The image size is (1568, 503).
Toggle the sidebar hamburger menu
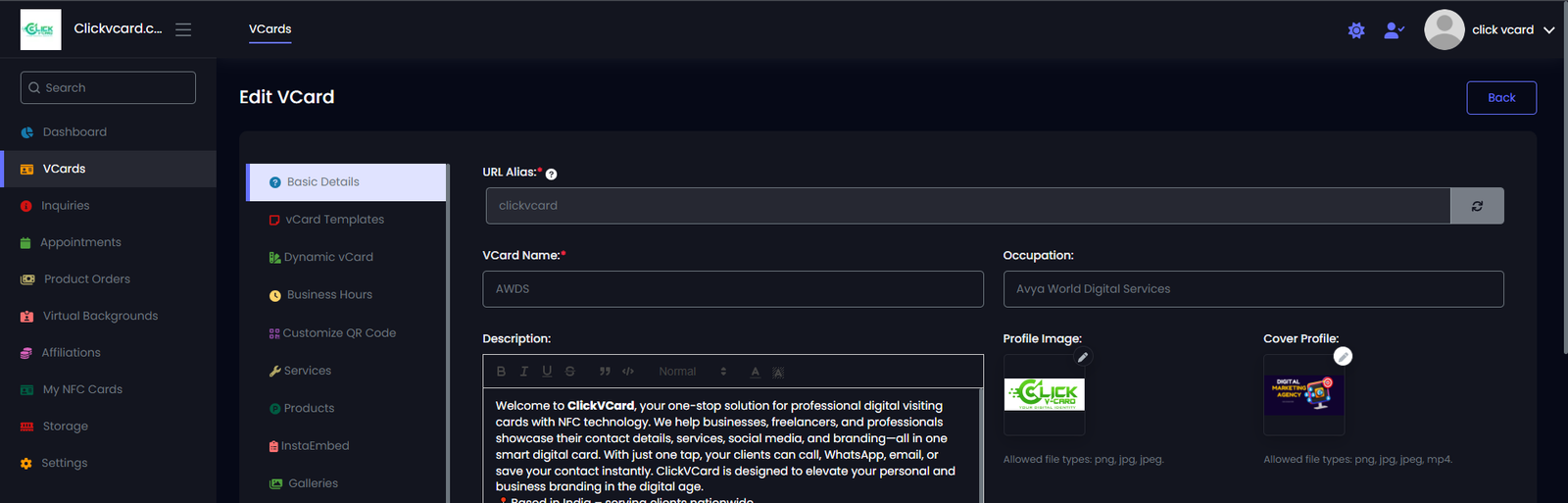pyautogui.click(x=183, y=29)
